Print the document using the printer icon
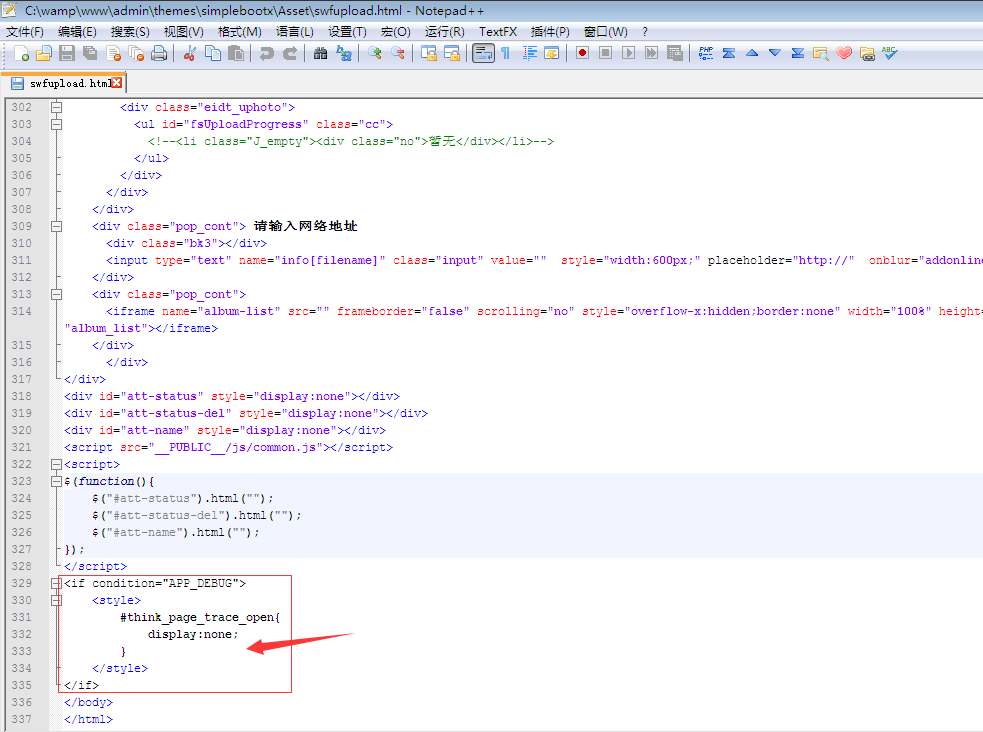 (x=159, y=53)
